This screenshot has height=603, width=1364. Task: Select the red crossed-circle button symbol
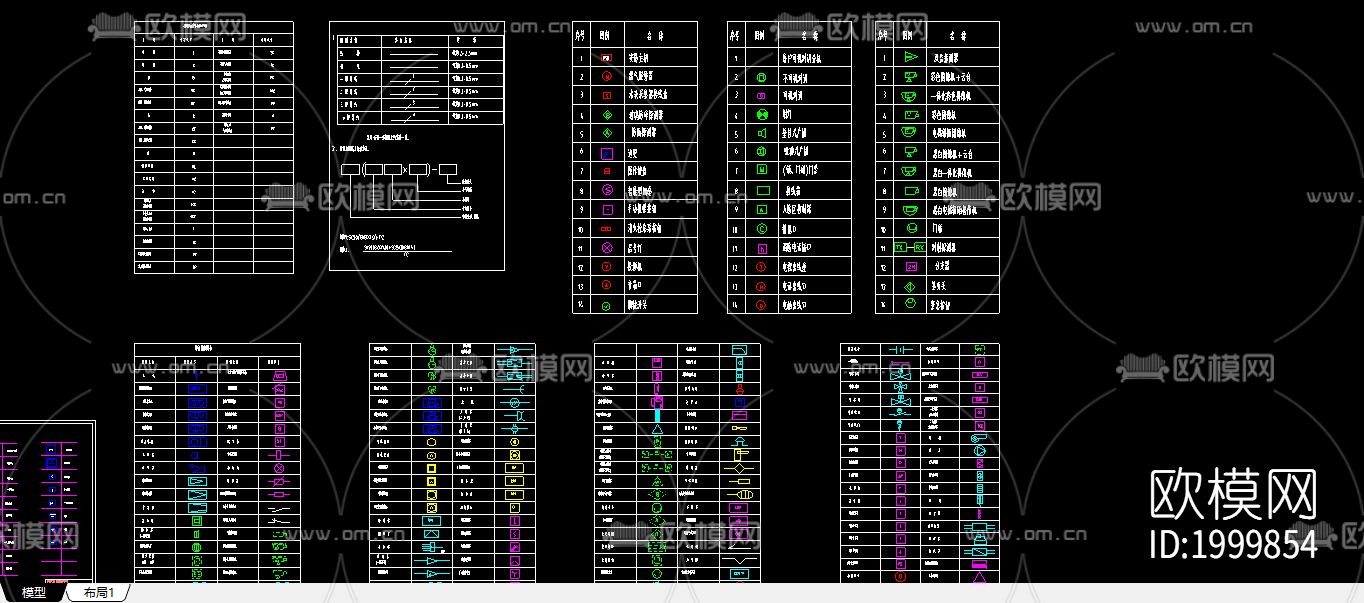click(x=606, y=246)
